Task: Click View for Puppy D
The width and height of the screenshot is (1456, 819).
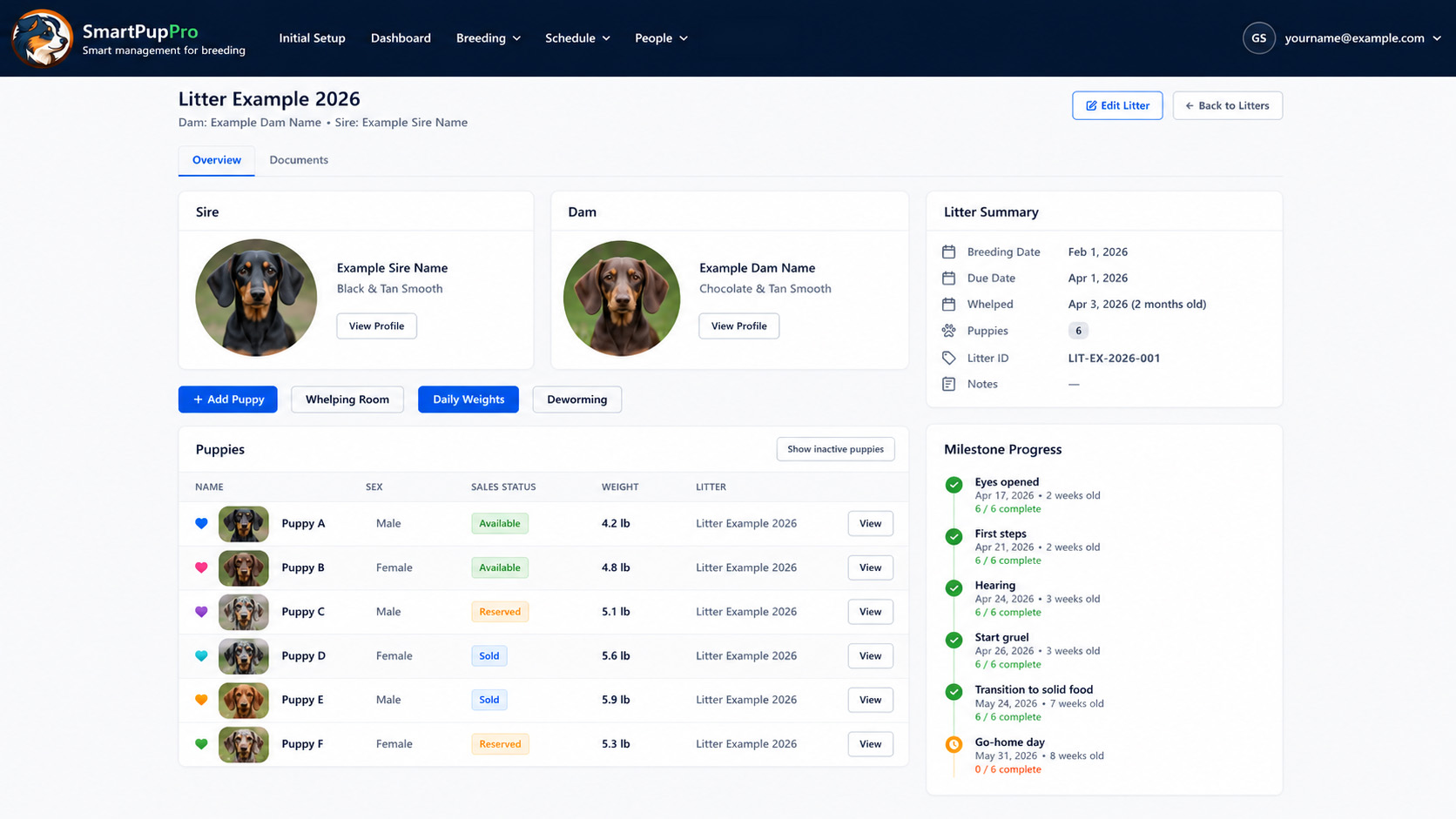Action: [871, 656]
